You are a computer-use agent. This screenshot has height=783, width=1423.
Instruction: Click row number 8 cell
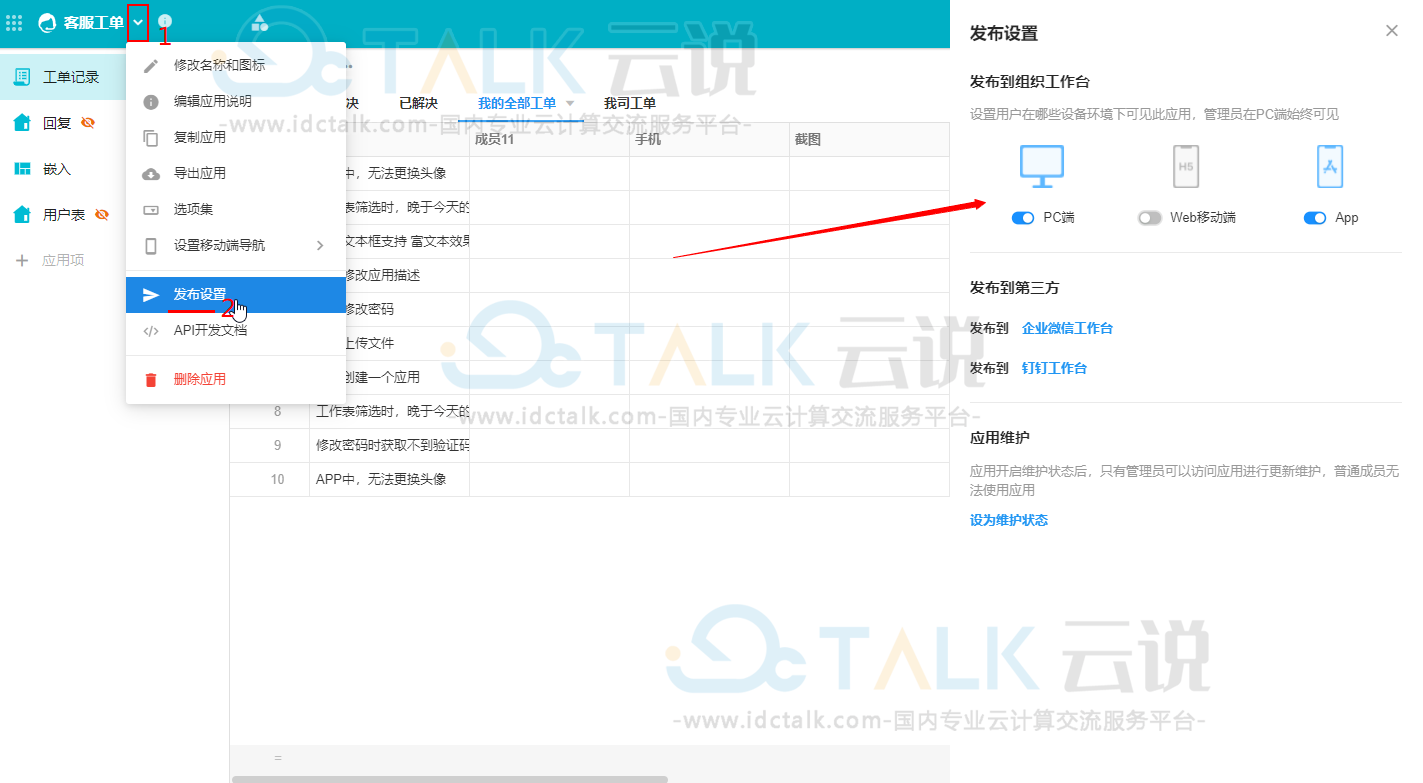pyautogui.click(x=277, y=411)
